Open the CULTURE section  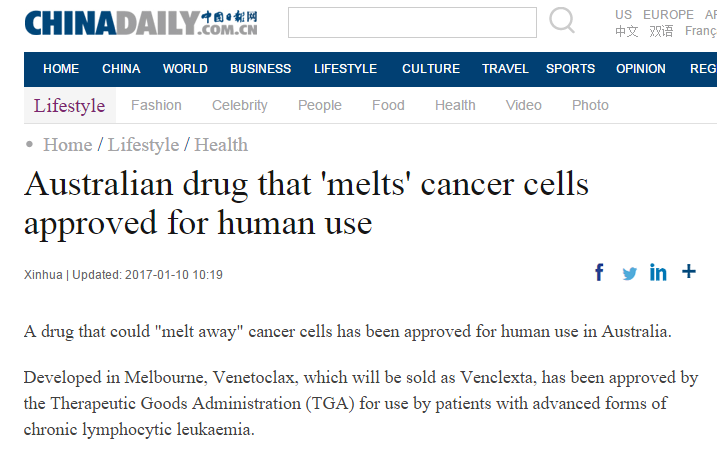[430, 69]
